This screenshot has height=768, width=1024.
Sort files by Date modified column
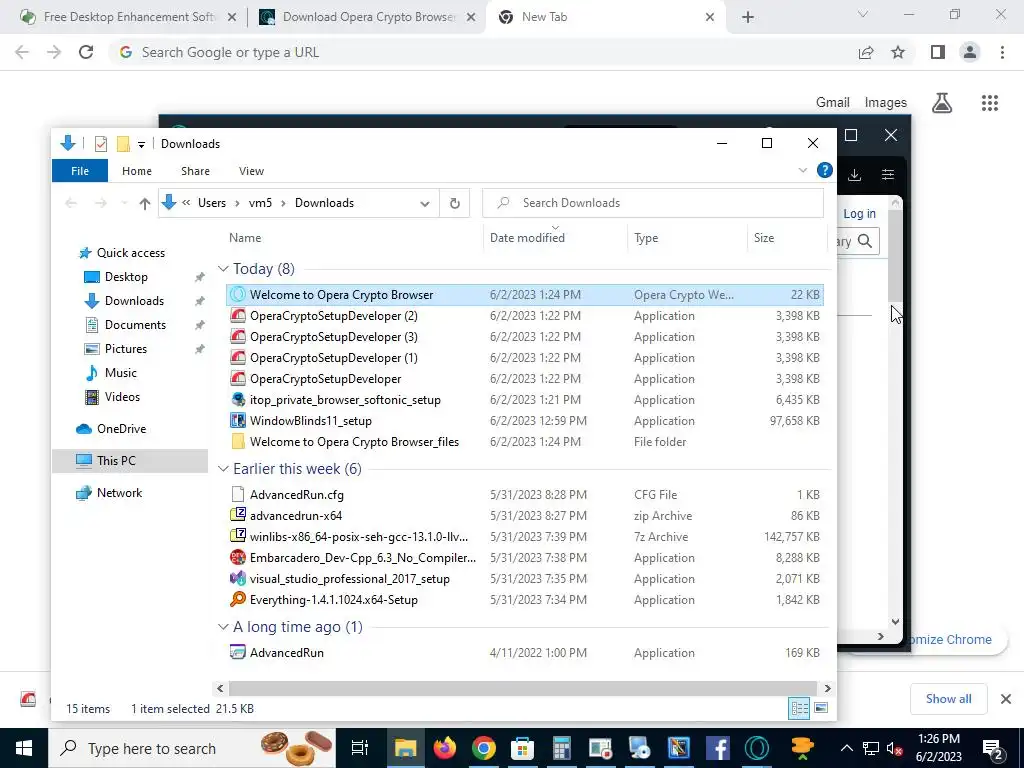[x=527, y=238]
